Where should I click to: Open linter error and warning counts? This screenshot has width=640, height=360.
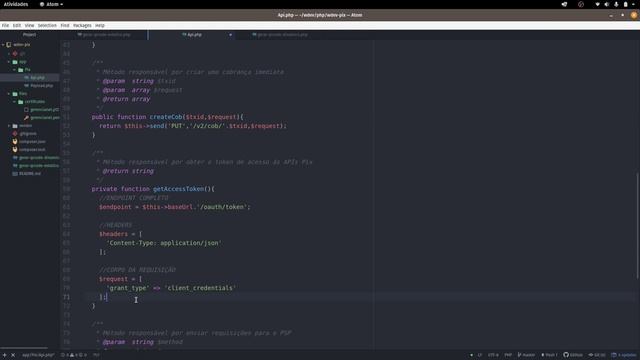pyautogui.click(x=74, y=355)
